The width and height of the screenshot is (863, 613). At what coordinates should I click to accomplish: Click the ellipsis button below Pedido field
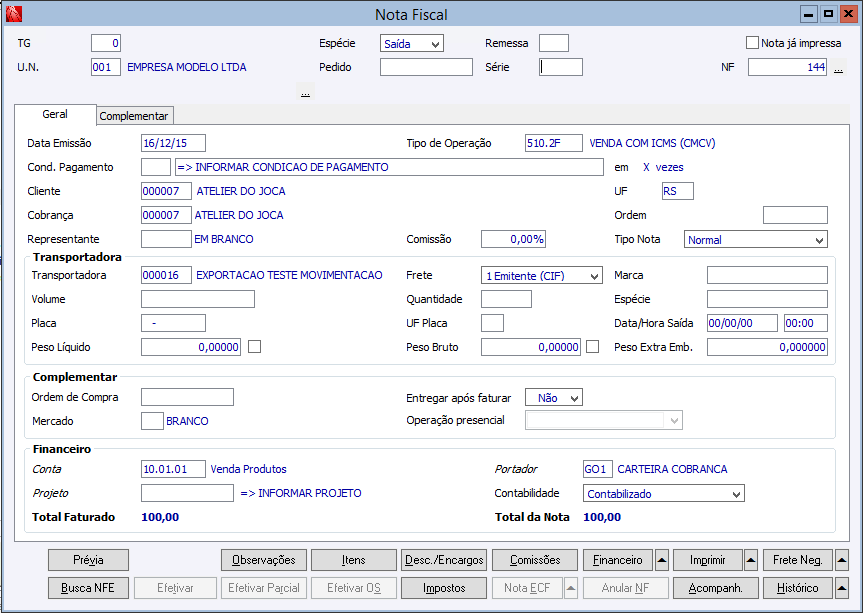305,92
